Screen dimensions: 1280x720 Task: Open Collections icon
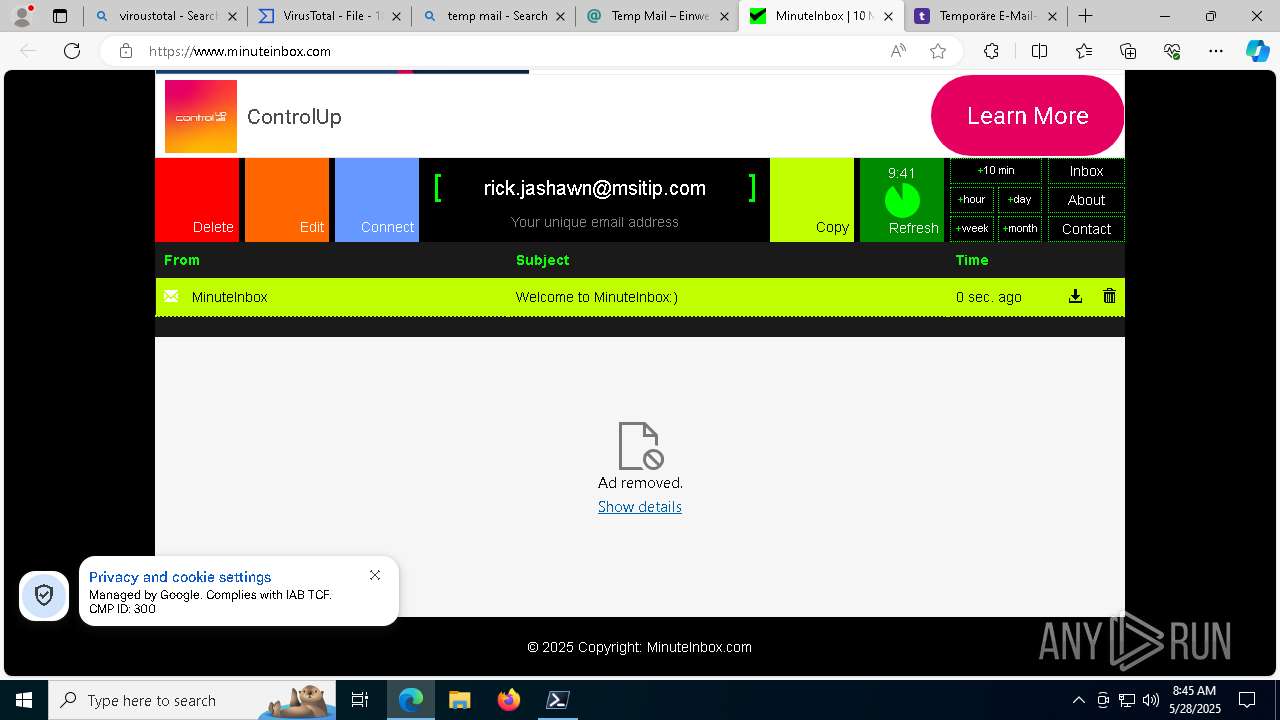1128,51
